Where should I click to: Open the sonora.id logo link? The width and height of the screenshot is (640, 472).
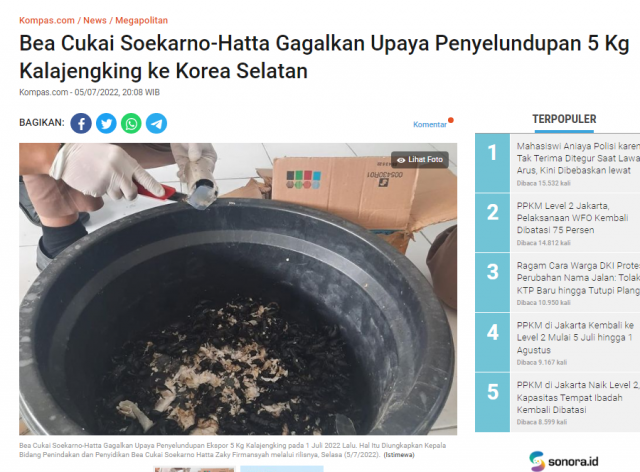click(x=564, y=461)
